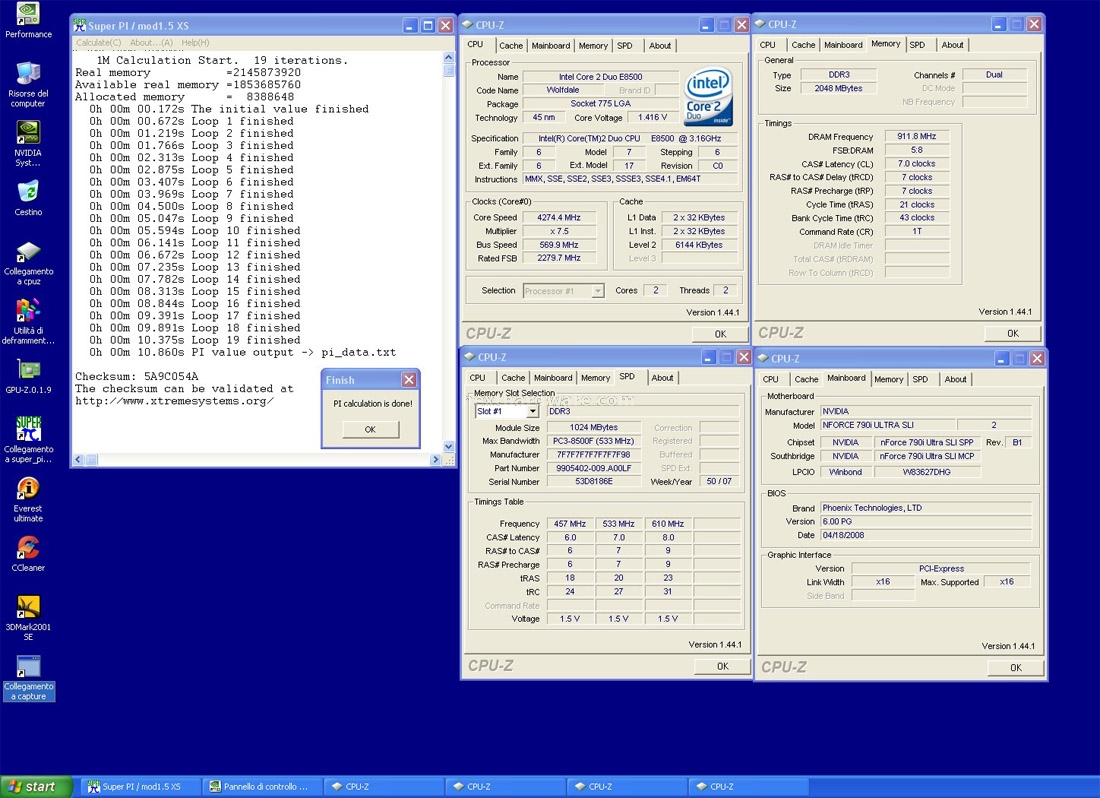Image resolution: width=1100 pixels, height=798 pixels.
Task: Open the Calculate(C) menu in Super PI
Action: (98, 43)
